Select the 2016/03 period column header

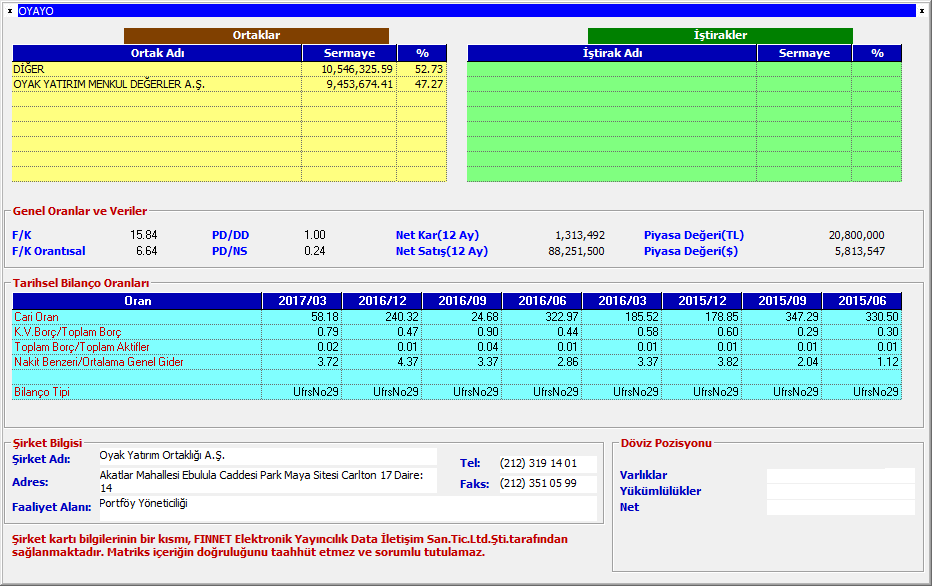tap(622, 301)
